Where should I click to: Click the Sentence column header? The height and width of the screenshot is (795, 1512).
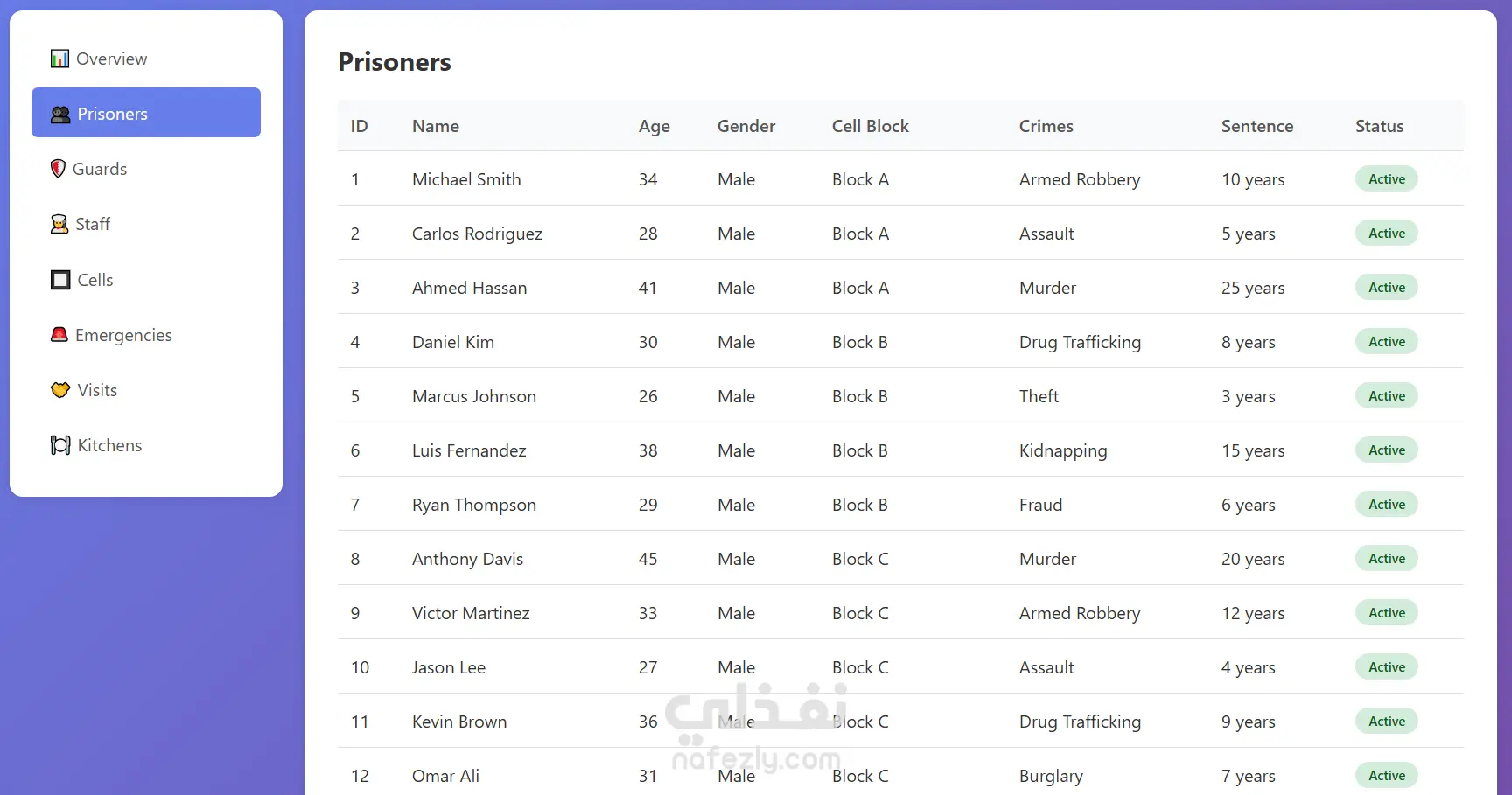tap(1257, 126)
